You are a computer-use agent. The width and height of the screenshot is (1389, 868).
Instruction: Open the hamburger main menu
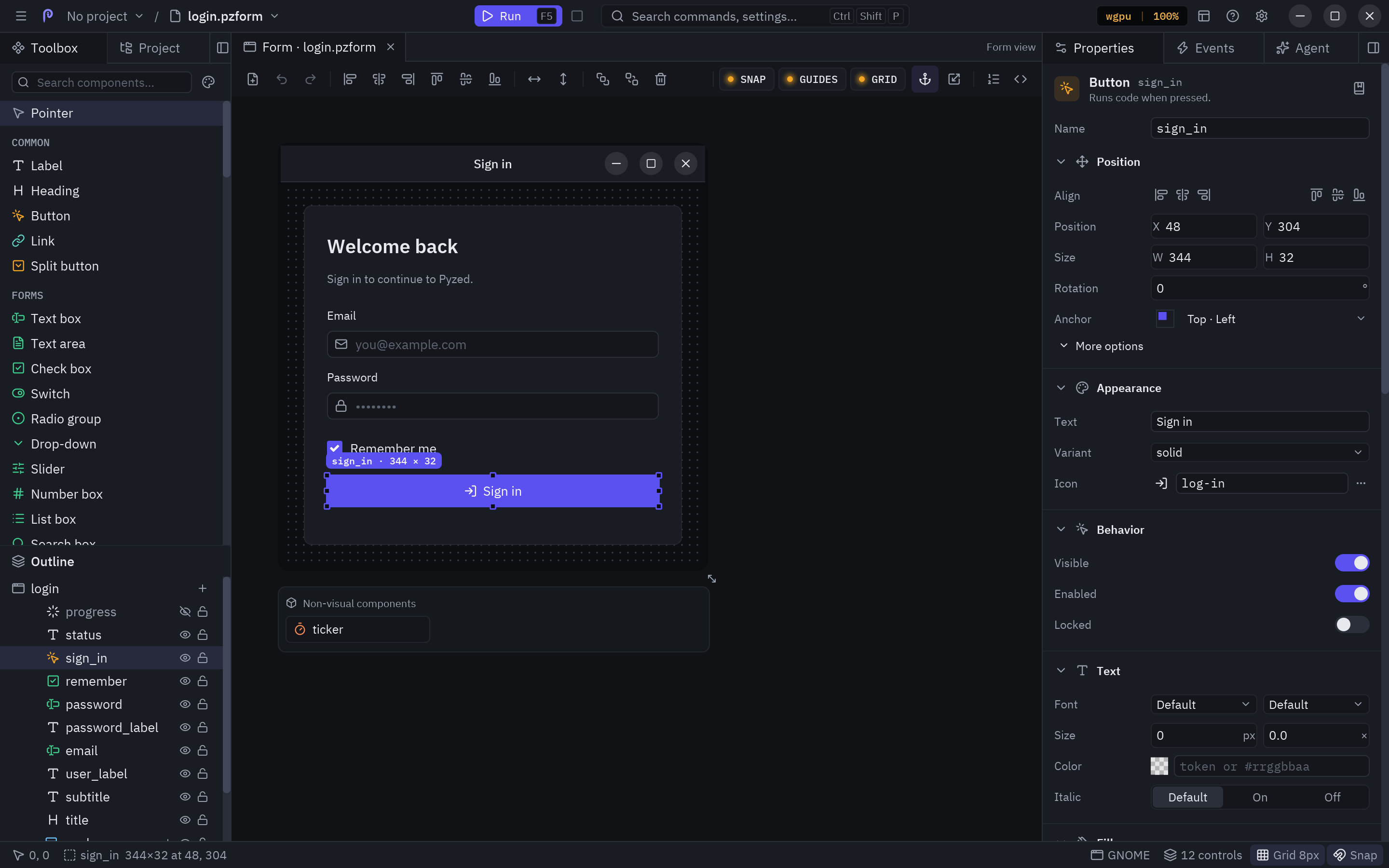click(21, 16)
